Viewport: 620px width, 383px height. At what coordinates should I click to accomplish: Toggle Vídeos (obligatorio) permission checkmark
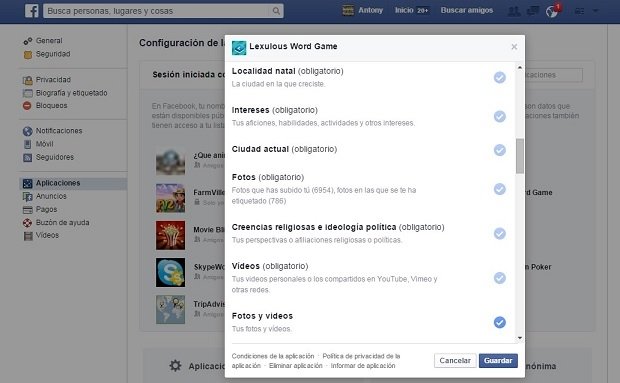pyautogui.click(x=500, y=278)
